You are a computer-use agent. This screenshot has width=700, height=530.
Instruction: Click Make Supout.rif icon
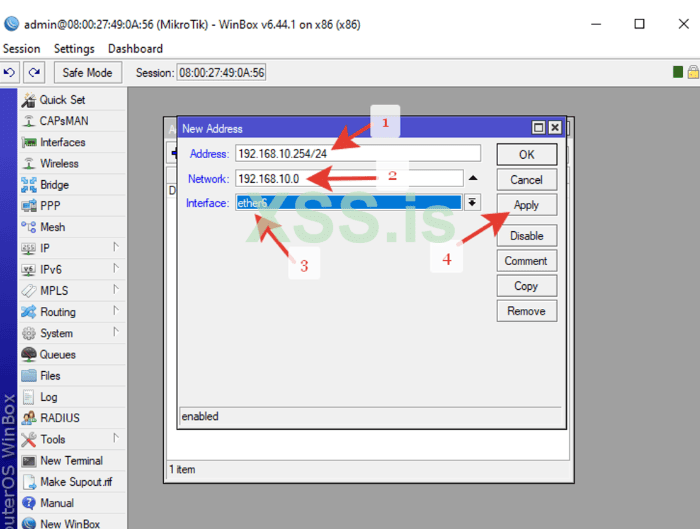29,482
